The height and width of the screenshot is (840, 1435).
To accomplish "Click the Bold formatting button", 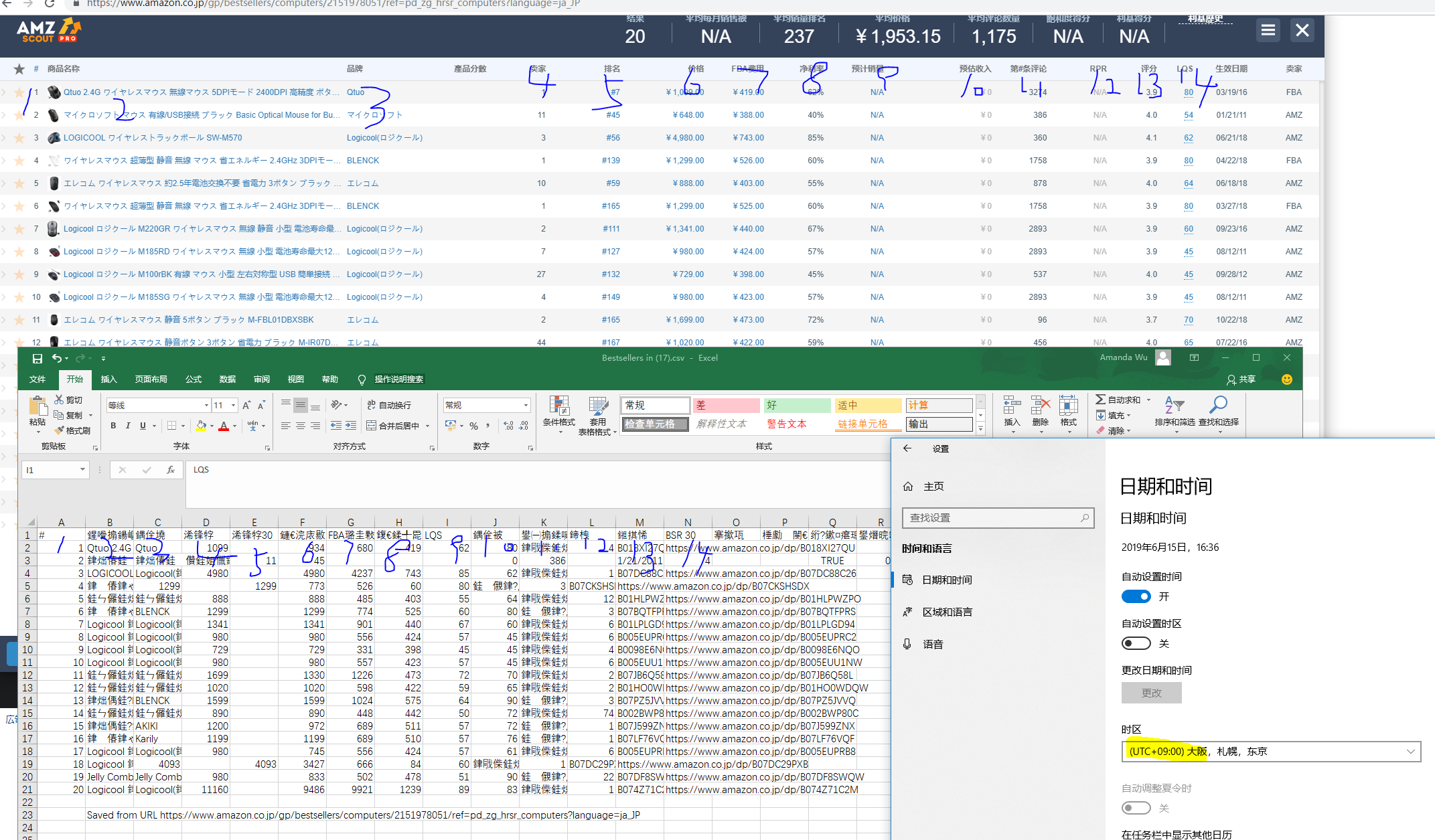I will (113, 426).
